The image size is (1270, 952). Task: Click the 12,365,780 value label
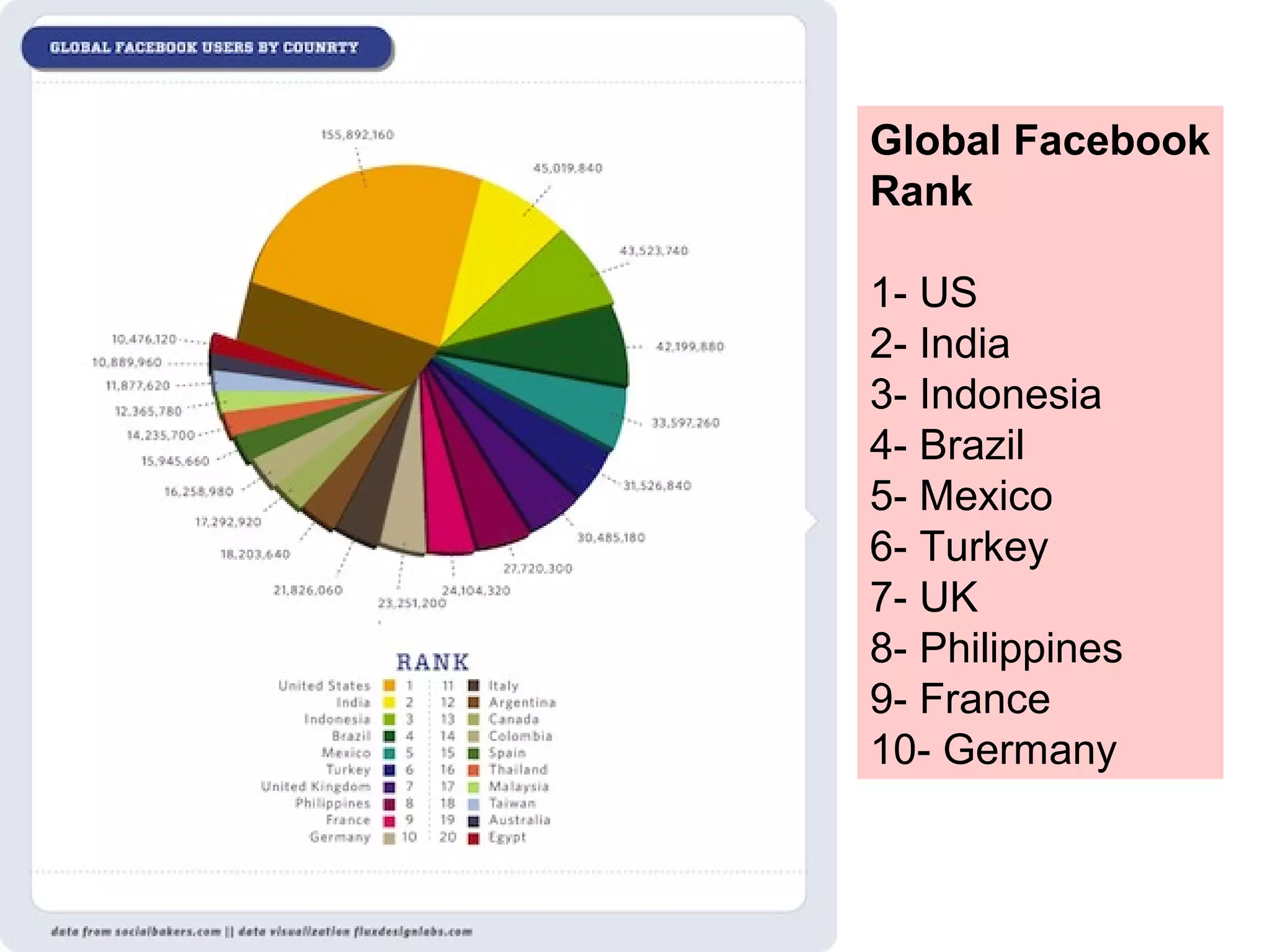click(x=148, y=411)
